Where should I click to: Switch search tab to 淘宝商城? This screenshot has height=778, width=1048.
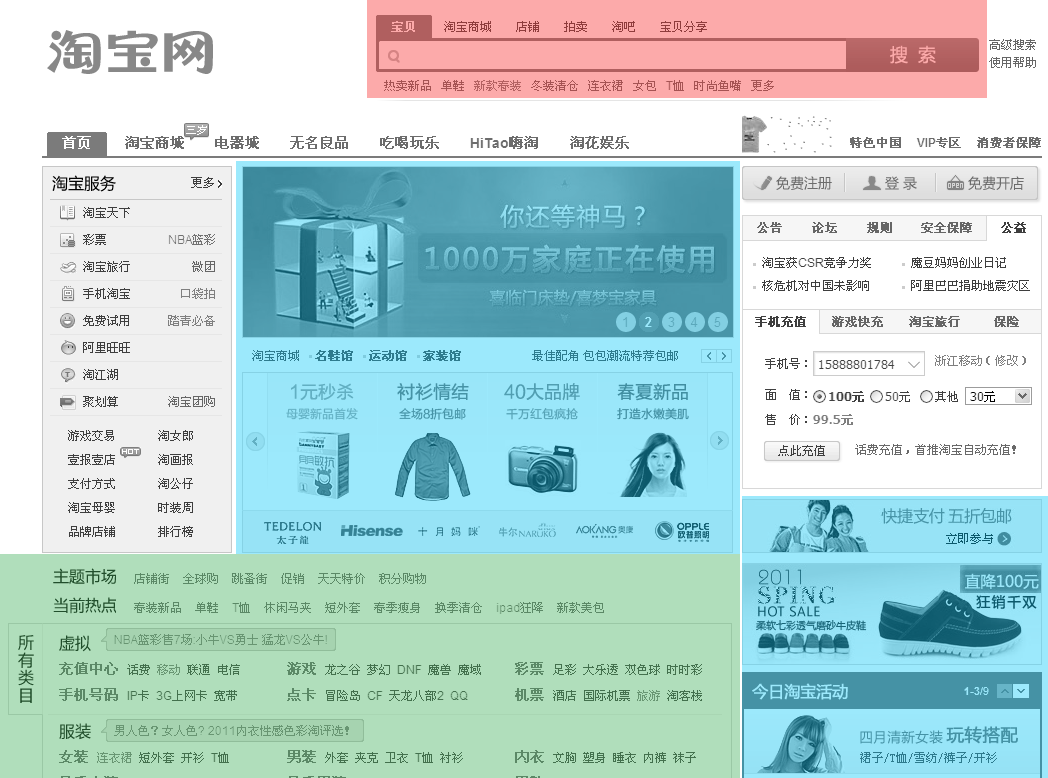pyautogui.click(x=467, y=27)
